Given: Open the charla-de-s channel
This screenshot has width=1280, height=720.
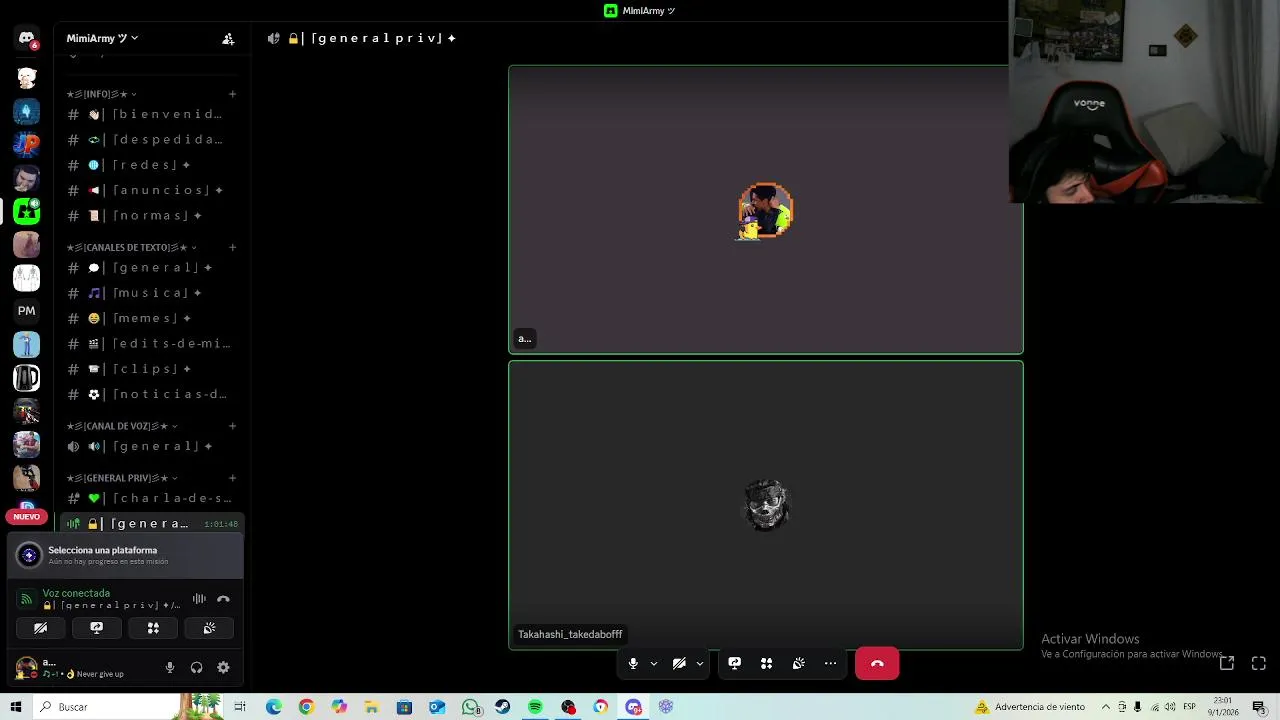Looking at the screenshot, I should coord(150,498).
